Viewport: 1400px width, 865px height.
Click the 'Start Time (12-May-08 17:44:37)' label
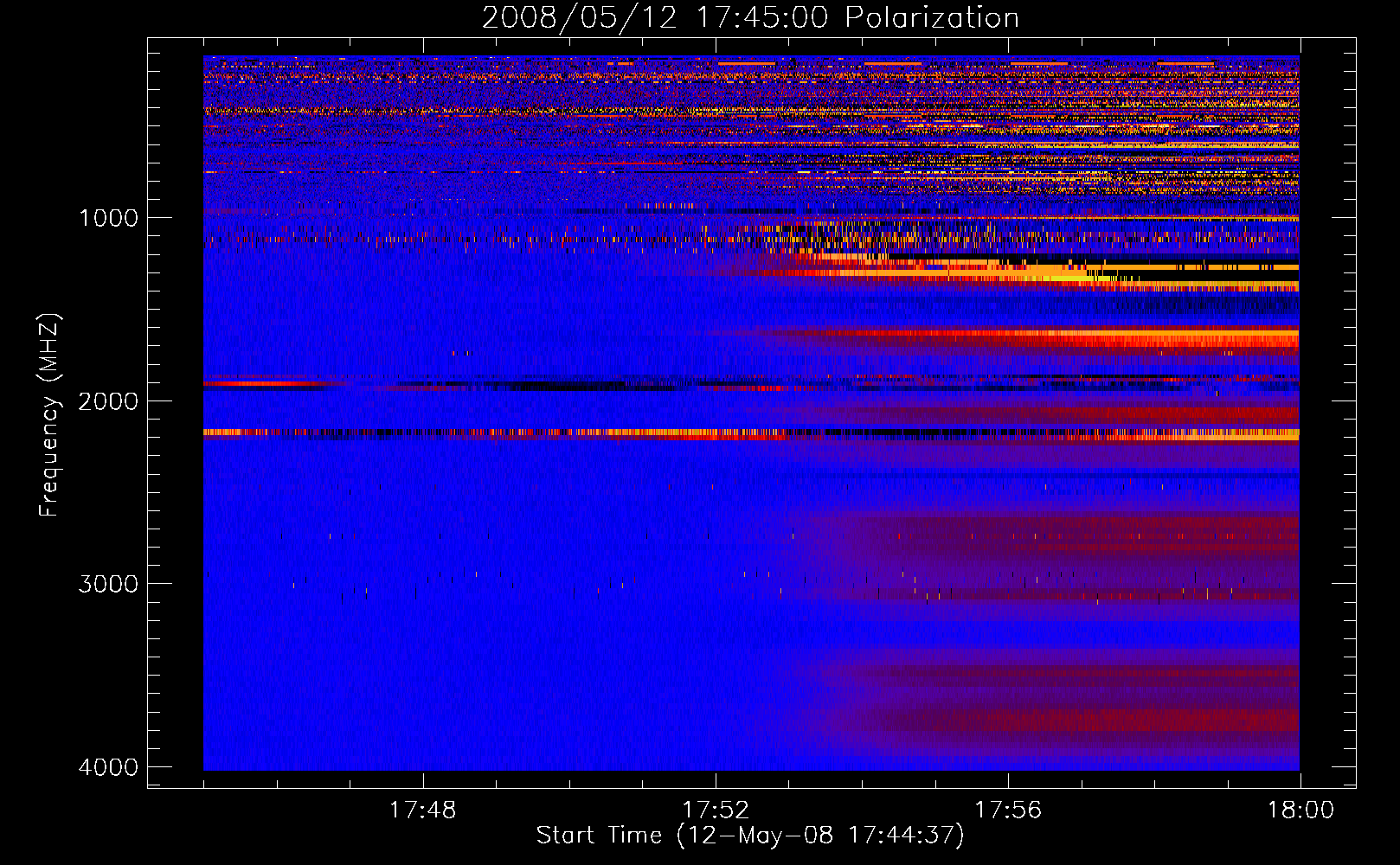point(750,836)
